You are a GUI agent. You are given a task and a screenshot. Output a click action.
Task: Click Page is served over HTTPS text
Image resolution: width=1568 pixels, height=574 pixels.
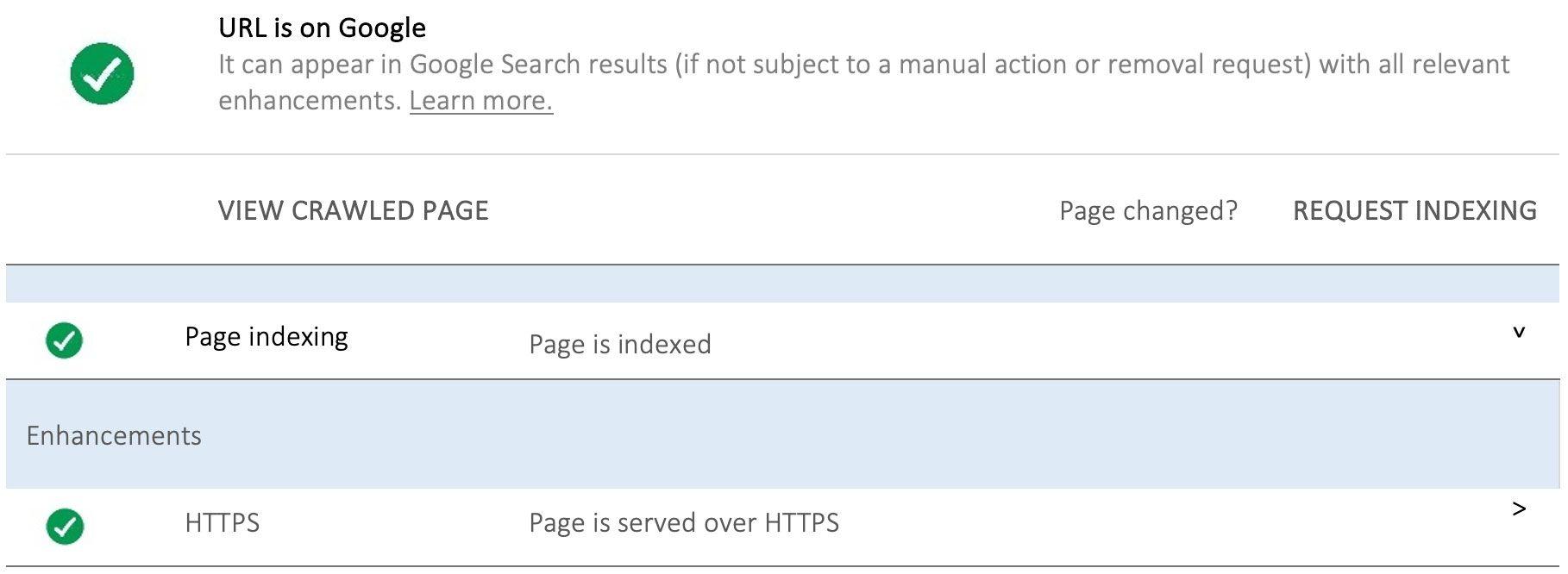tap(684, 522)
